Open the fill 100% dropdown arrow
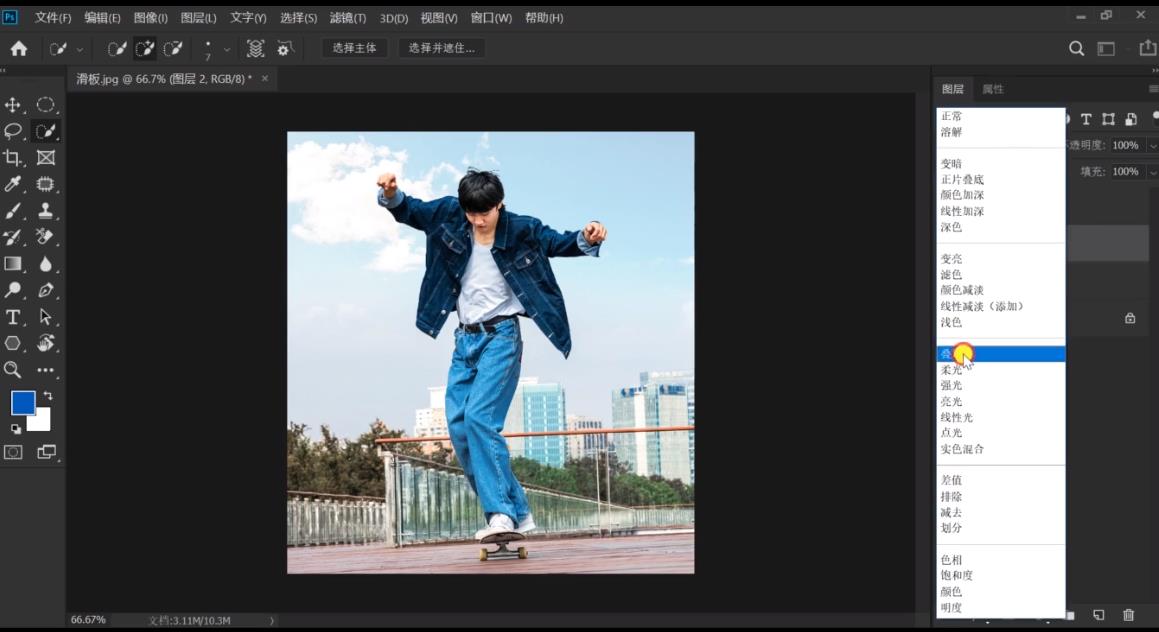 1152,171
